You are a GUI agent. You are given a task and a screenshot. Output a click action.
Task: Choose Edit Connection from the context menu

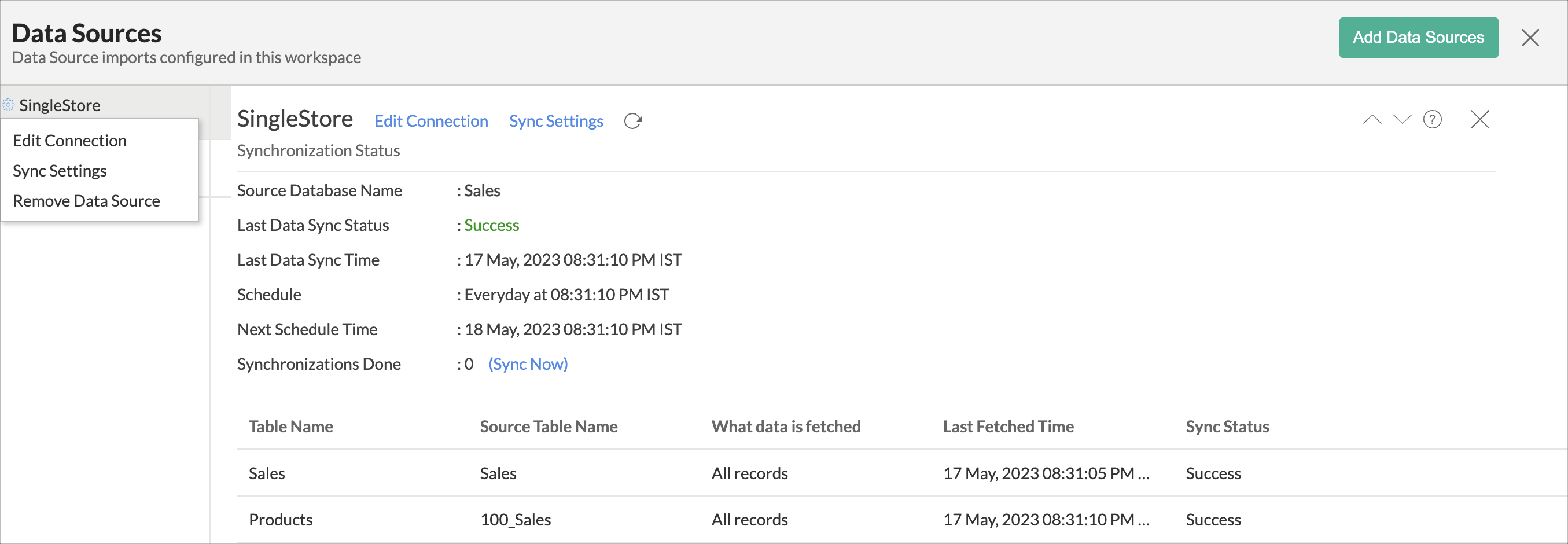[x=69, y=141]
